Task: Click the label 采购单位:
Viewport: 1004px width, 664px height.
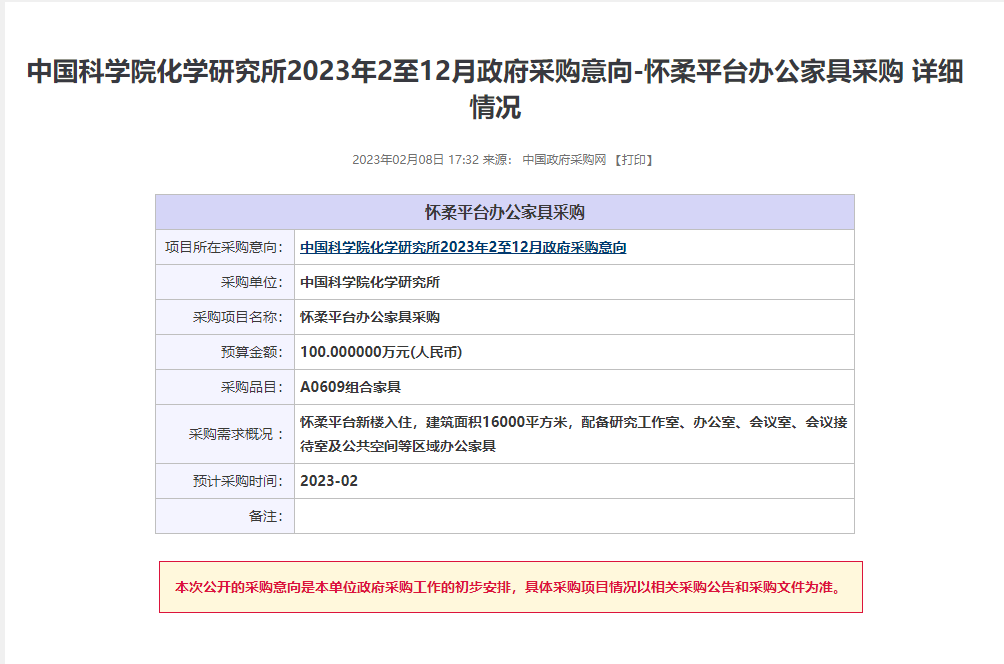Action: (x=252, y=282)
